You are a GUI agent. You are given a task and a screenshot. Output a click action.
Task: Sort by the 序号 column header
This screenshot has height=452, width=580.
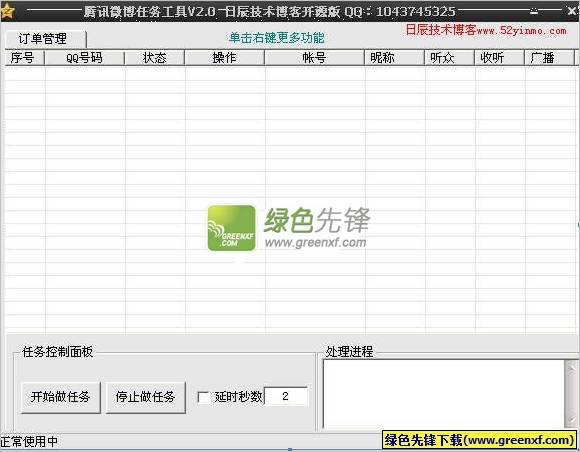24,58
